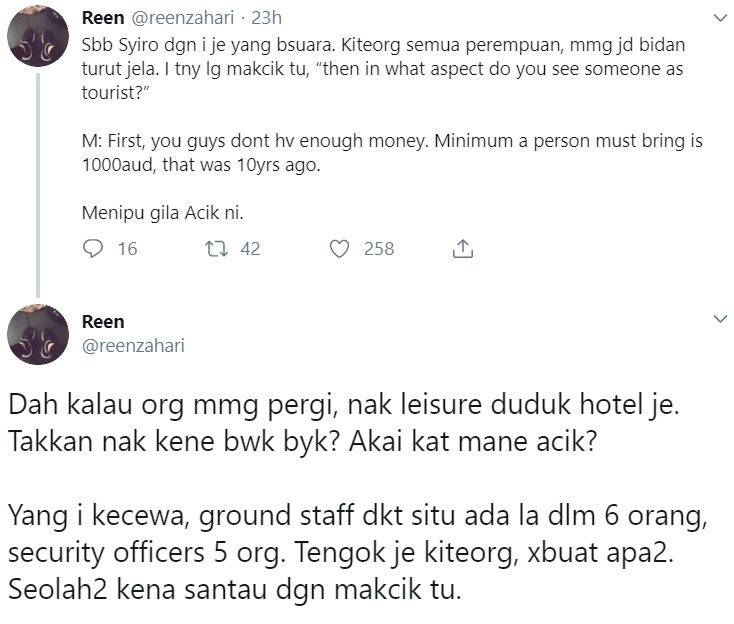Expand the second tweet's chevron menu

[717, 320]
